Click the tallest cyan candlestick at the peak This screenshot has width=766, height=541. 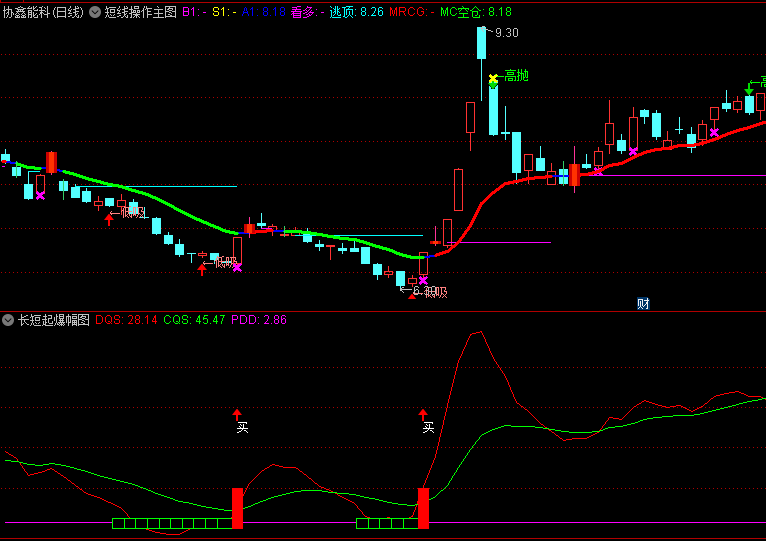(482, 45)
